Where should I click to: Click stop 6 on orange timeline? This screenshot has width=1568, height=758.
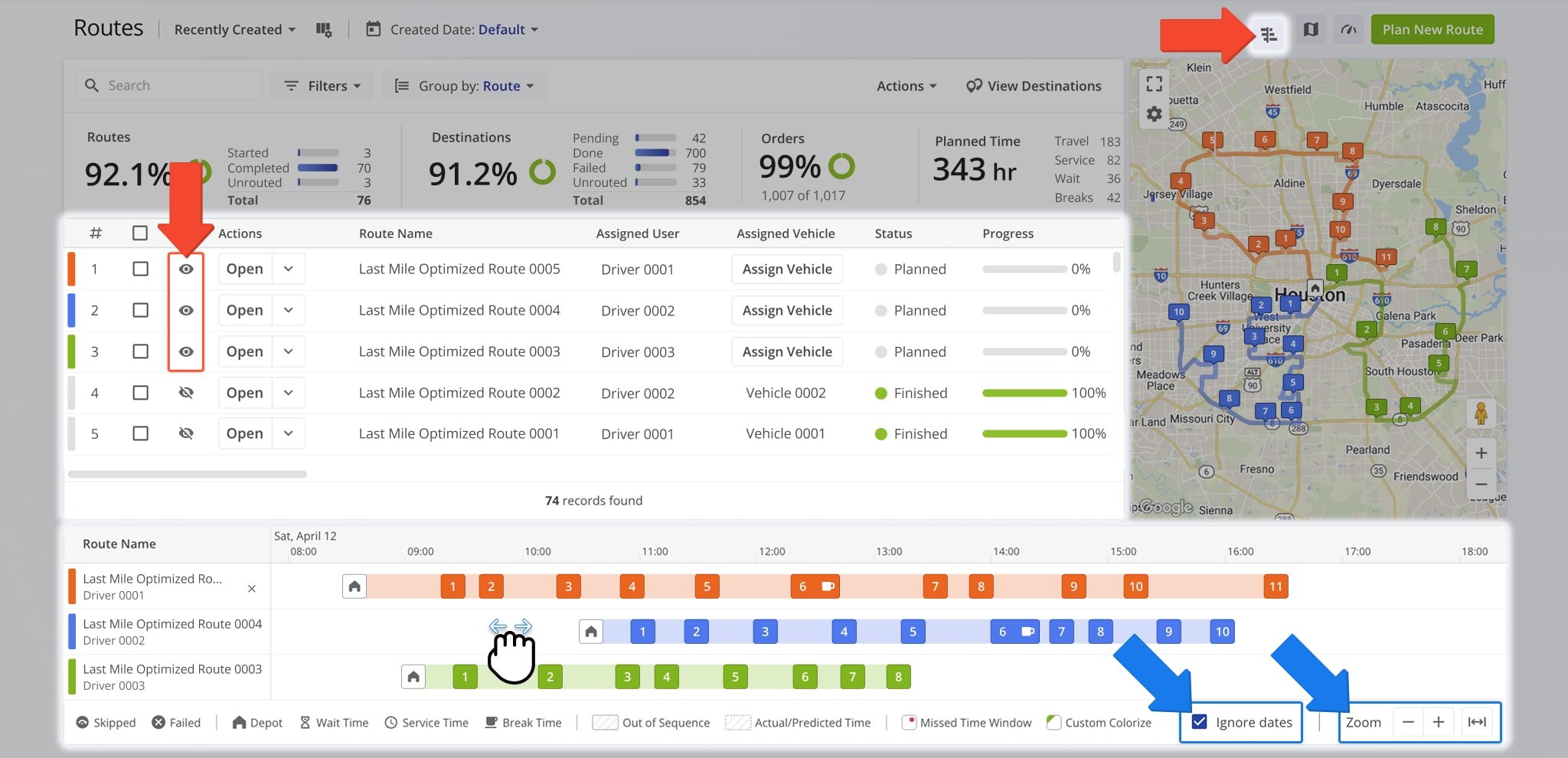(802, 586)
